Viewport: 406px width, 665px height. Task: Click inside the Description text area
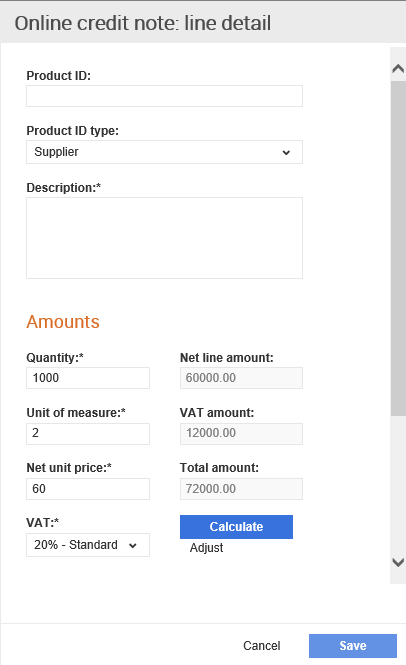pos(164,238)
